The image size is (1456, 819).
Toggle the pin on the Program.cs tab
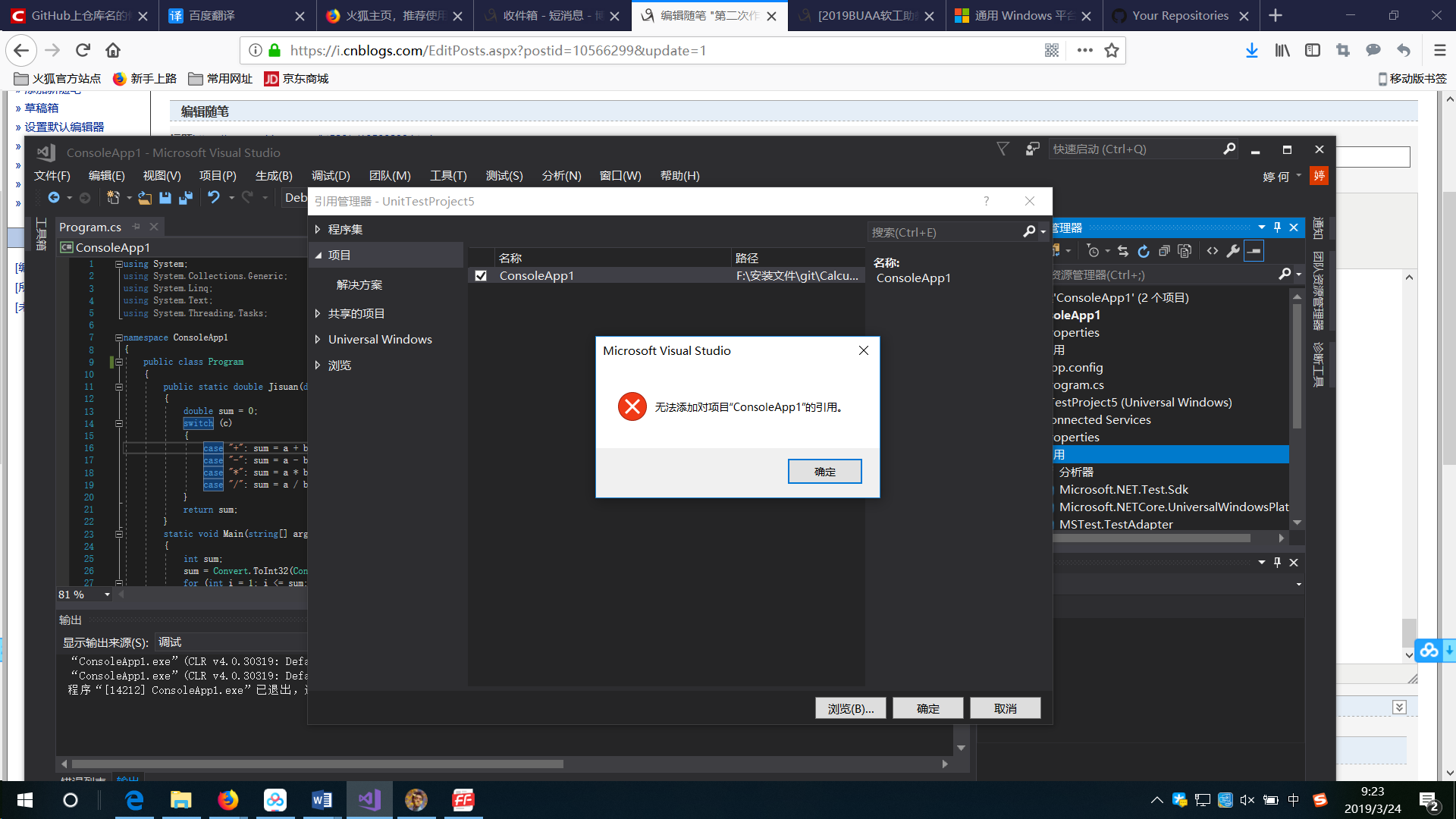136,227
